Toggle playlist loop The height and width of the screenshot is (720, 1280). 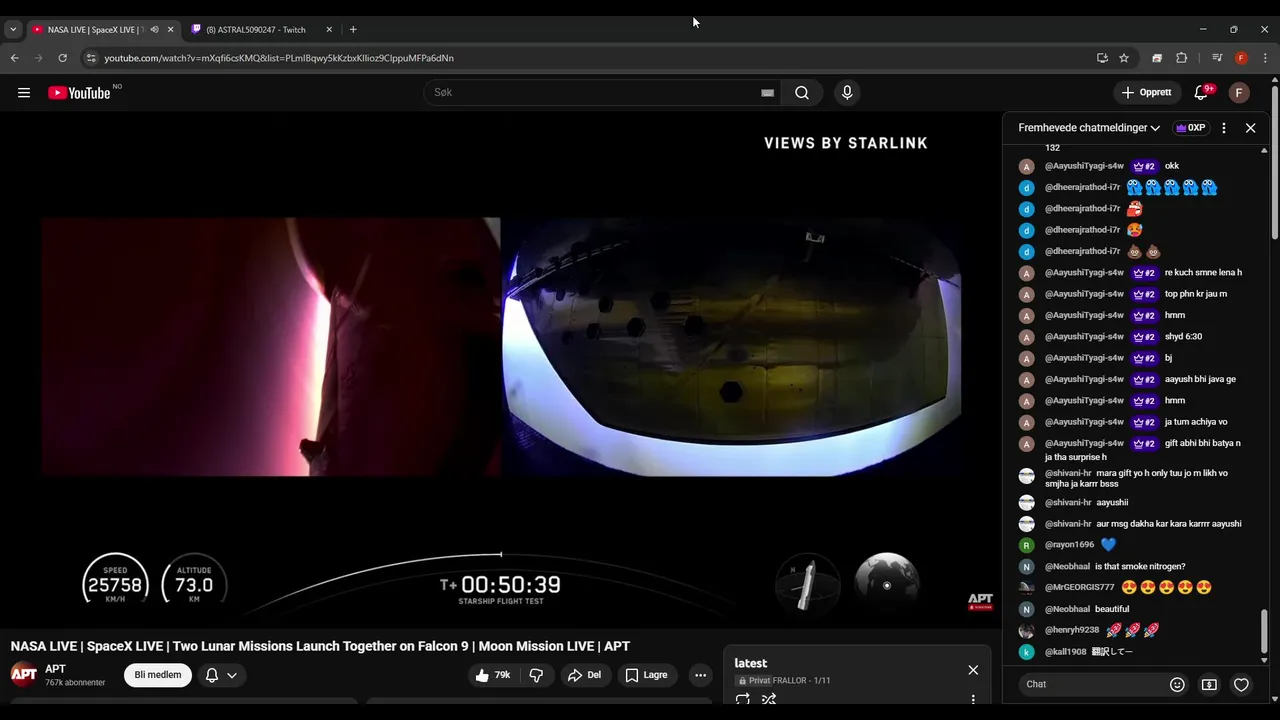click(742, 700)
